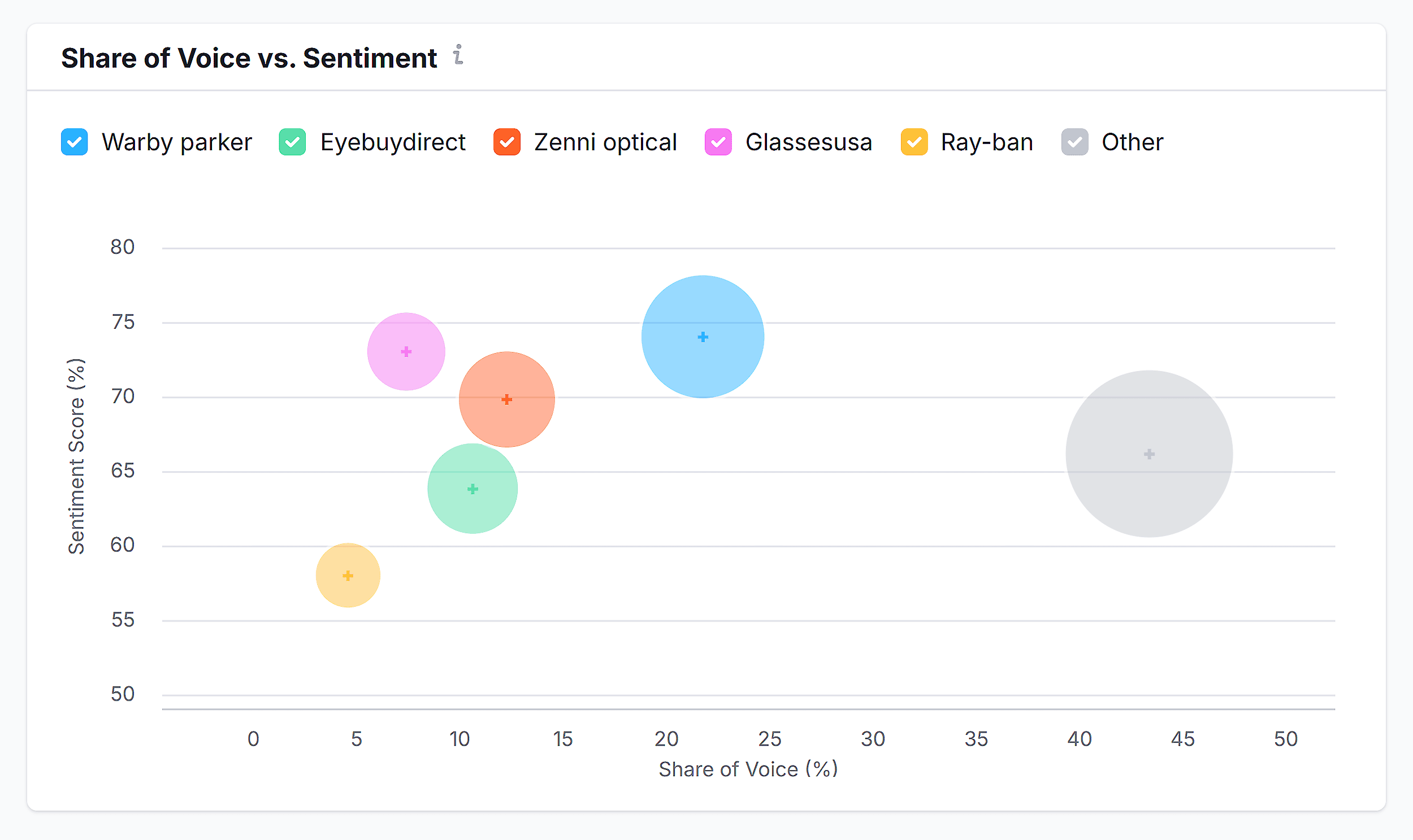Click the blue Warby parker bubble
1413x840 pixels.
(702, 337)
